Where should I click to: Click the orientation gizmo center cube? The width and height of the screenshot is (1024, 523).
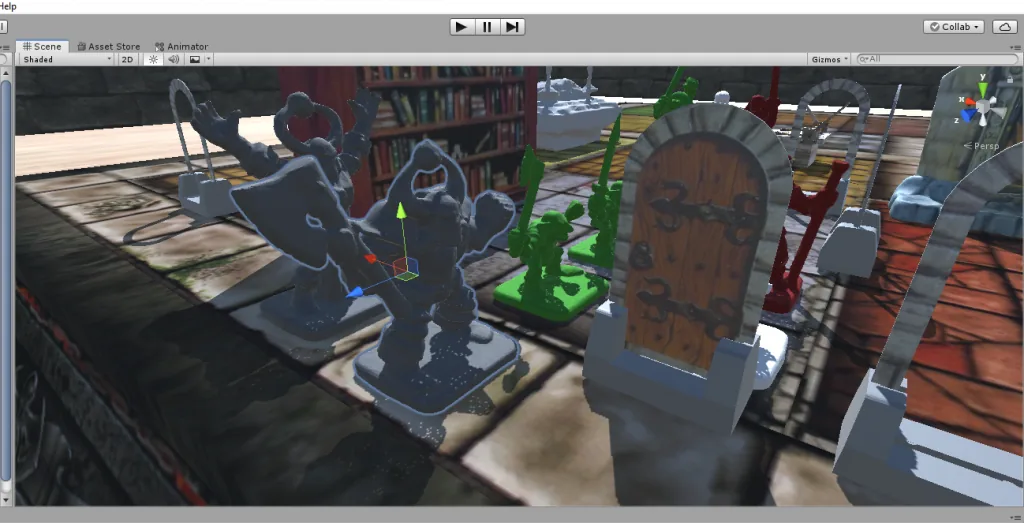(x=983, y=106)
